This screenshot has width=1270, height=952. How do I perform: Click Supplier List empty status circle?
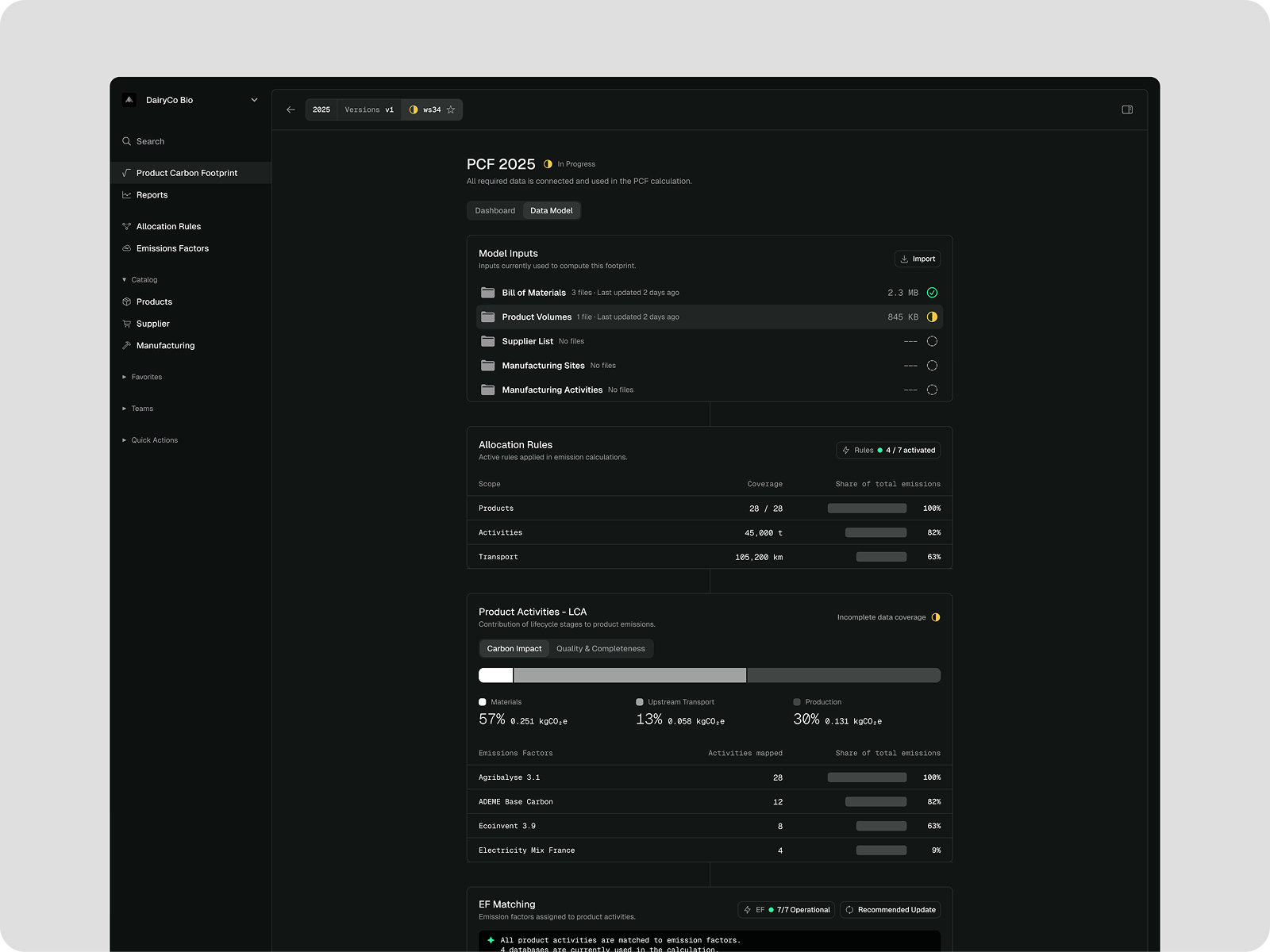click(x=932, y=341)
